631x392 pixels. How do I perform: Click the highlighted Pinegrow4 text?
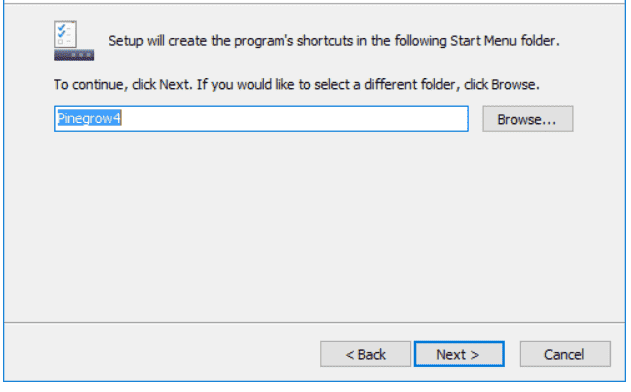89,118
